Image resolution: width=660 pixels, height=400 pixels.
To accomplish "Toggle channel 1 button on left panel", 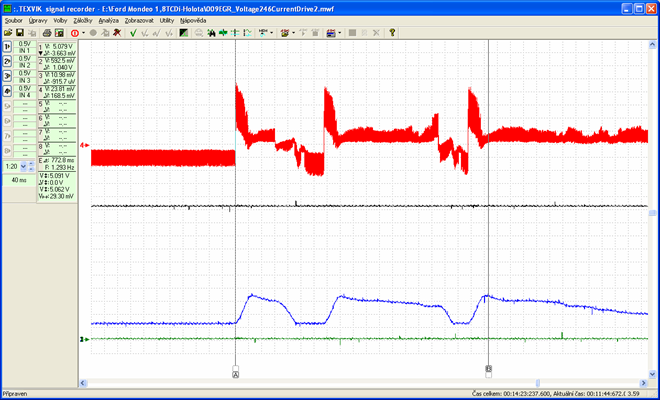I will (8, 47).
